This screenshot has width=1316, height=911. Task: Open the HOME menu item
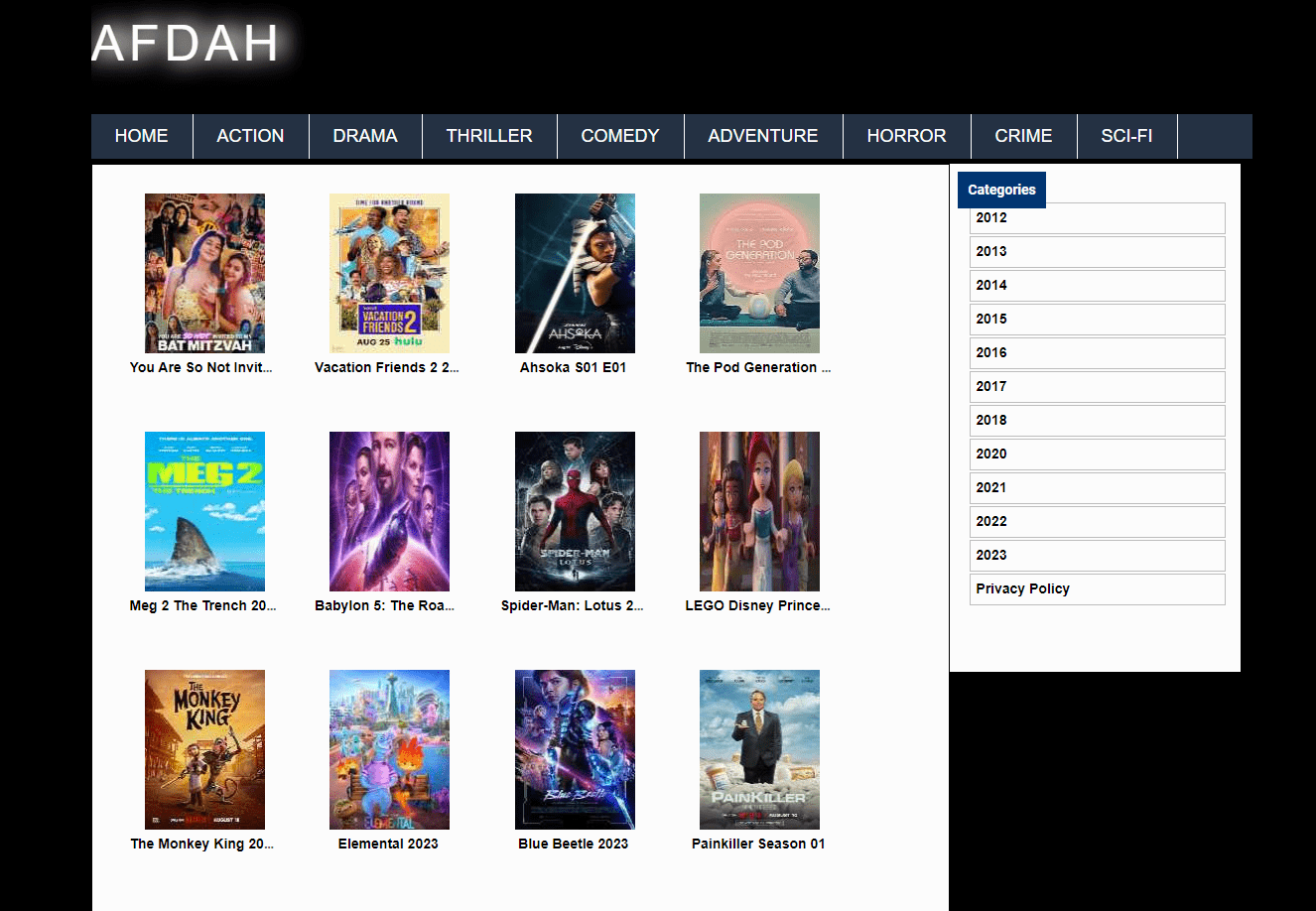142,136
